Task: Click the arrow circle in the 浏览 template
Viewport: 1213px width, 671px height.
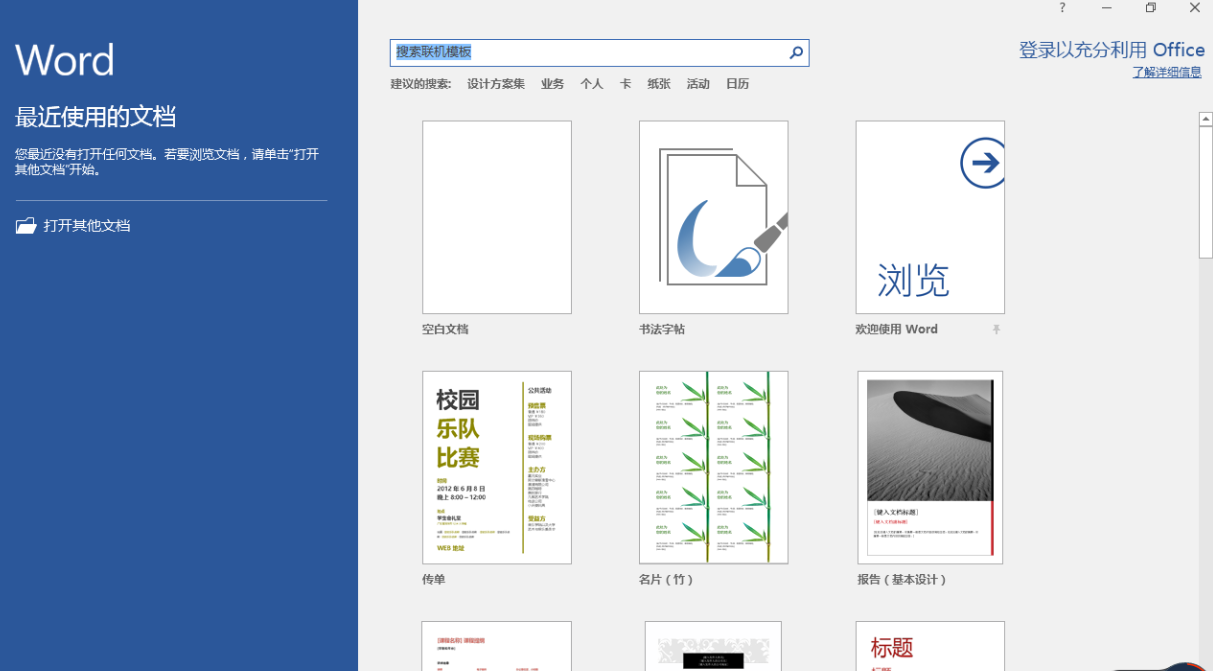Action: (982, 163)
